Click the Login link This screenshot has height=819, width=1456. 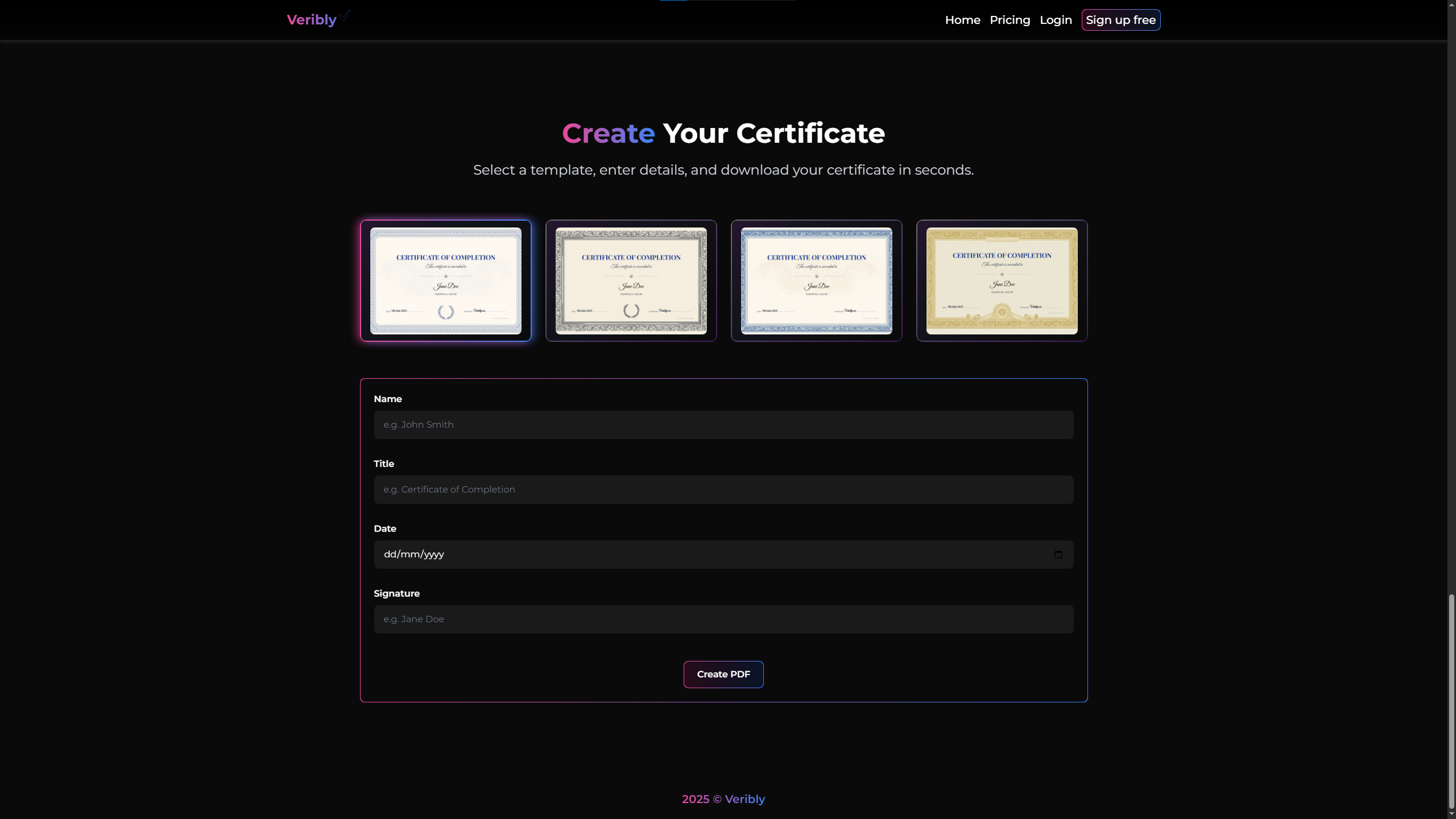click(1056, 20)
